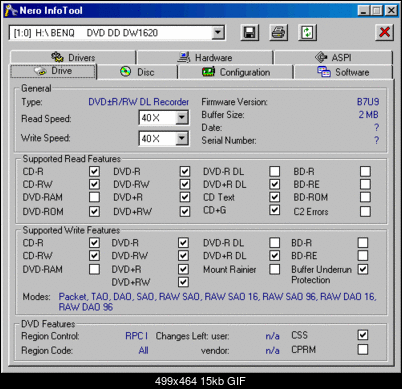Click the Refresh drive info icon

tap(307, 33)
